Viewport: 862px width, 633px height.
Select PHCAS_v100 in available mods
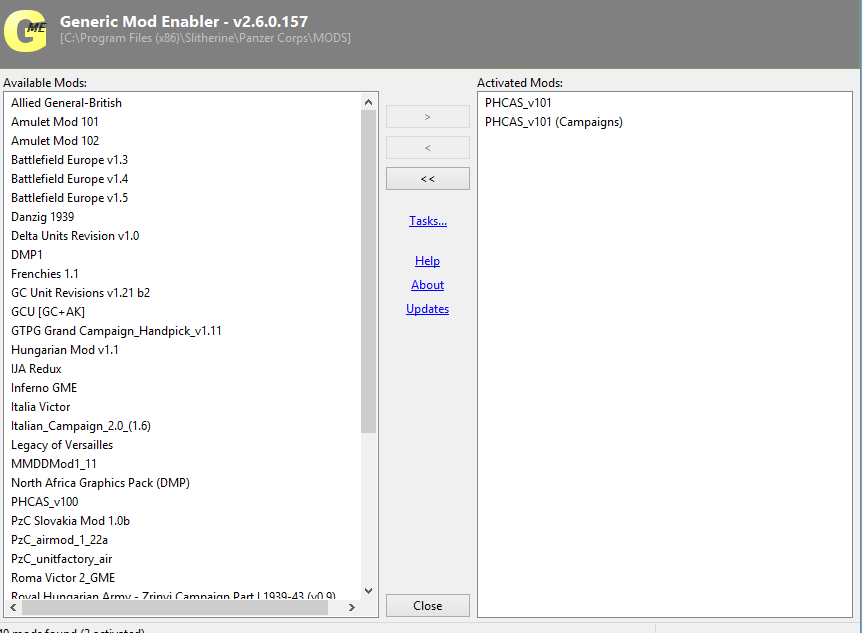click(x=45, y=502)
